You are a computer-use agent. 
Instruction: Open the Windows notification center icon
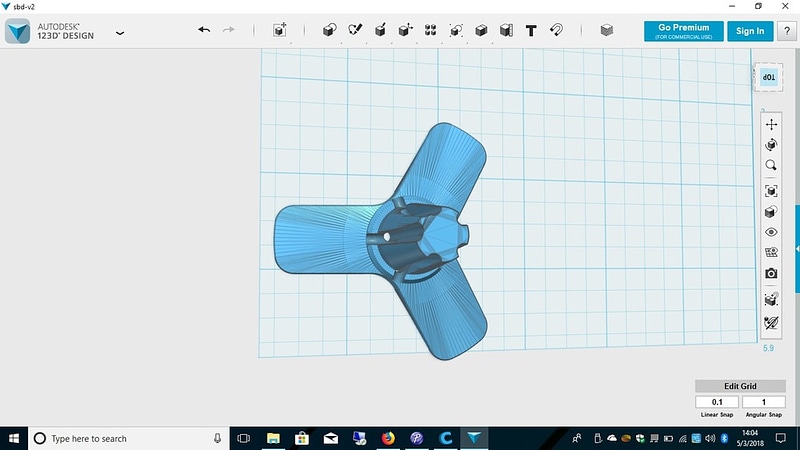[x=781, y=438]
